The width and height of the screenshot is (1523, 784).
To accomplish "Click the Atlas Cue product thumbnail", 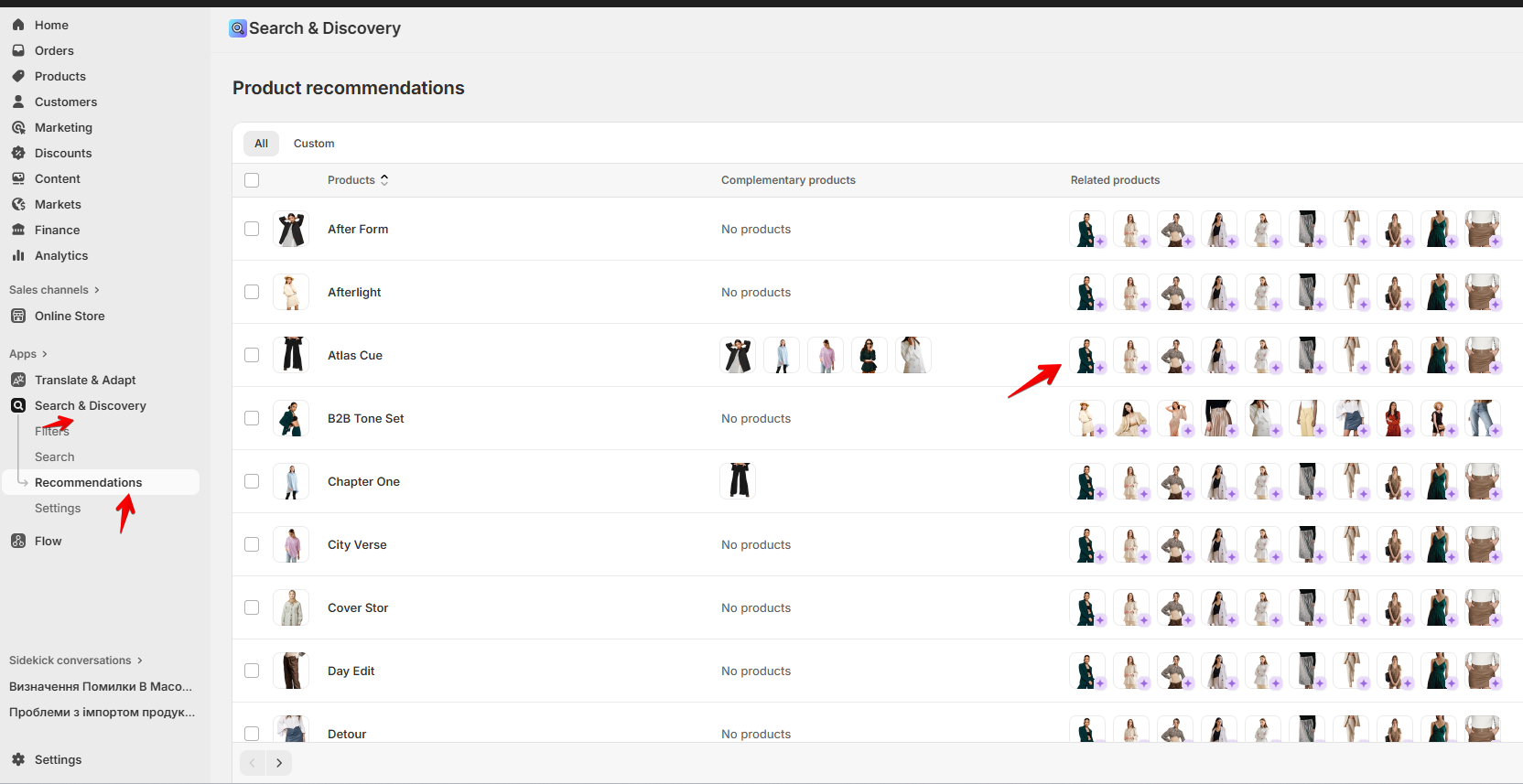I will [x=291, y=355].
